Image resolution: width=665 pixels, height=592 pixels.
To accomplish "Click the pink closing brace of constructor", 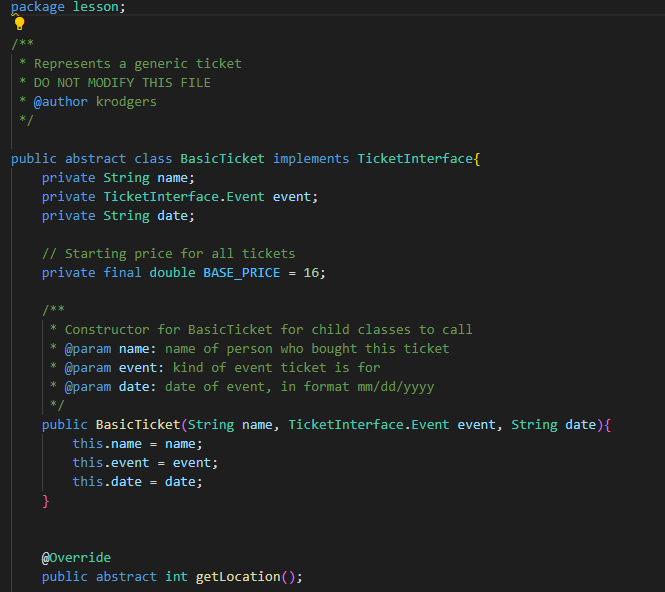I will pyautogui.click(x=46, y=501).
